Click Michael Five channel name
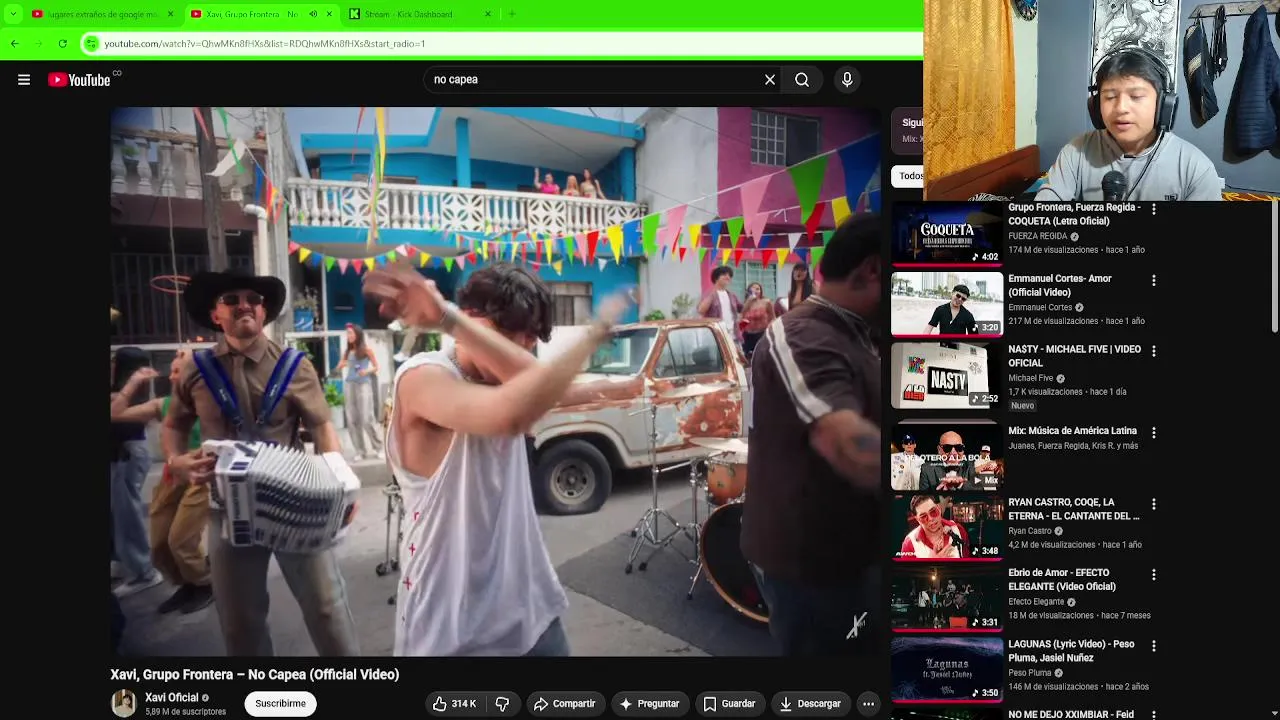Image resolution: width=1280 pixels, height=720 pixels. [x=1030, y=379]
